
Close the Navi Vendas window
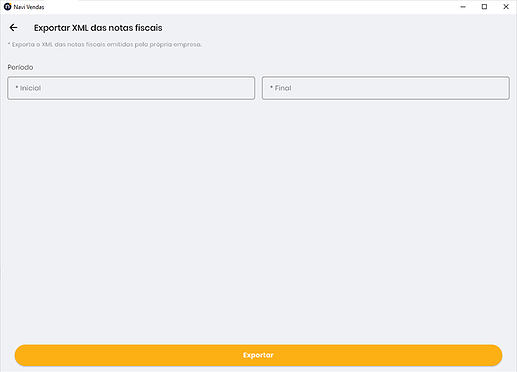point(506,7)
